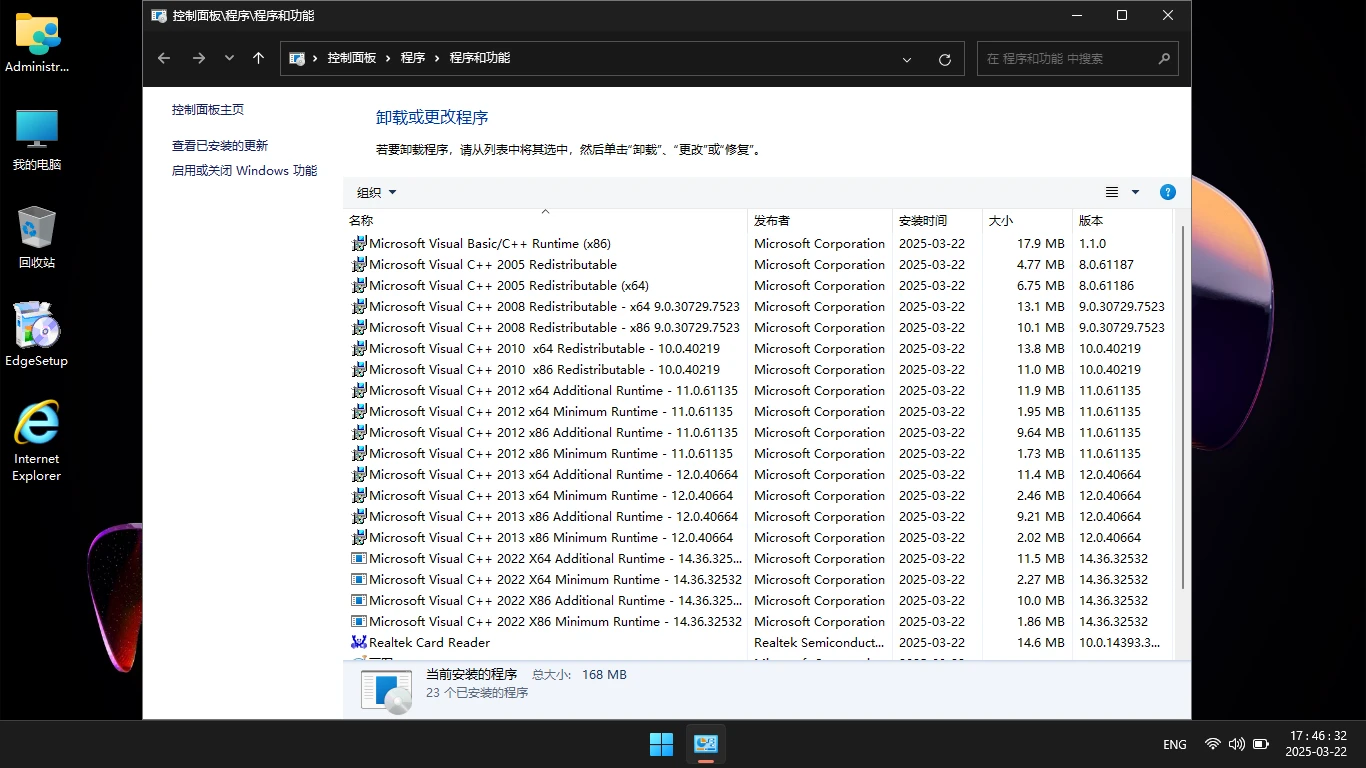Click the program list vertical scrollbar
Viewport: 1366px width, 768px height.
[x=1183, y=407]
